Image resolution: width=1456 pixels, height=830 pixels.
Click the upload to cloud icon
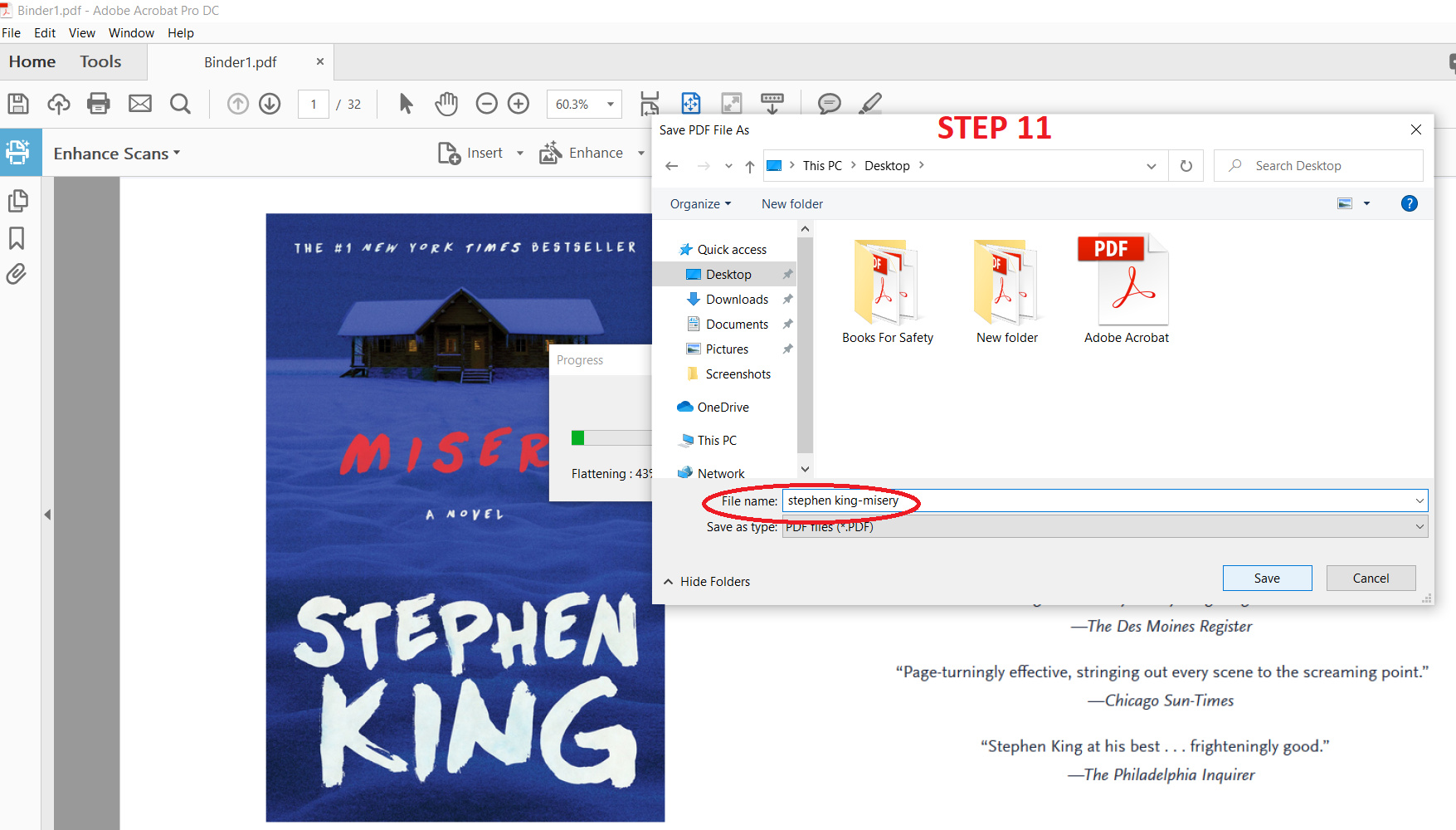point(58,104)
